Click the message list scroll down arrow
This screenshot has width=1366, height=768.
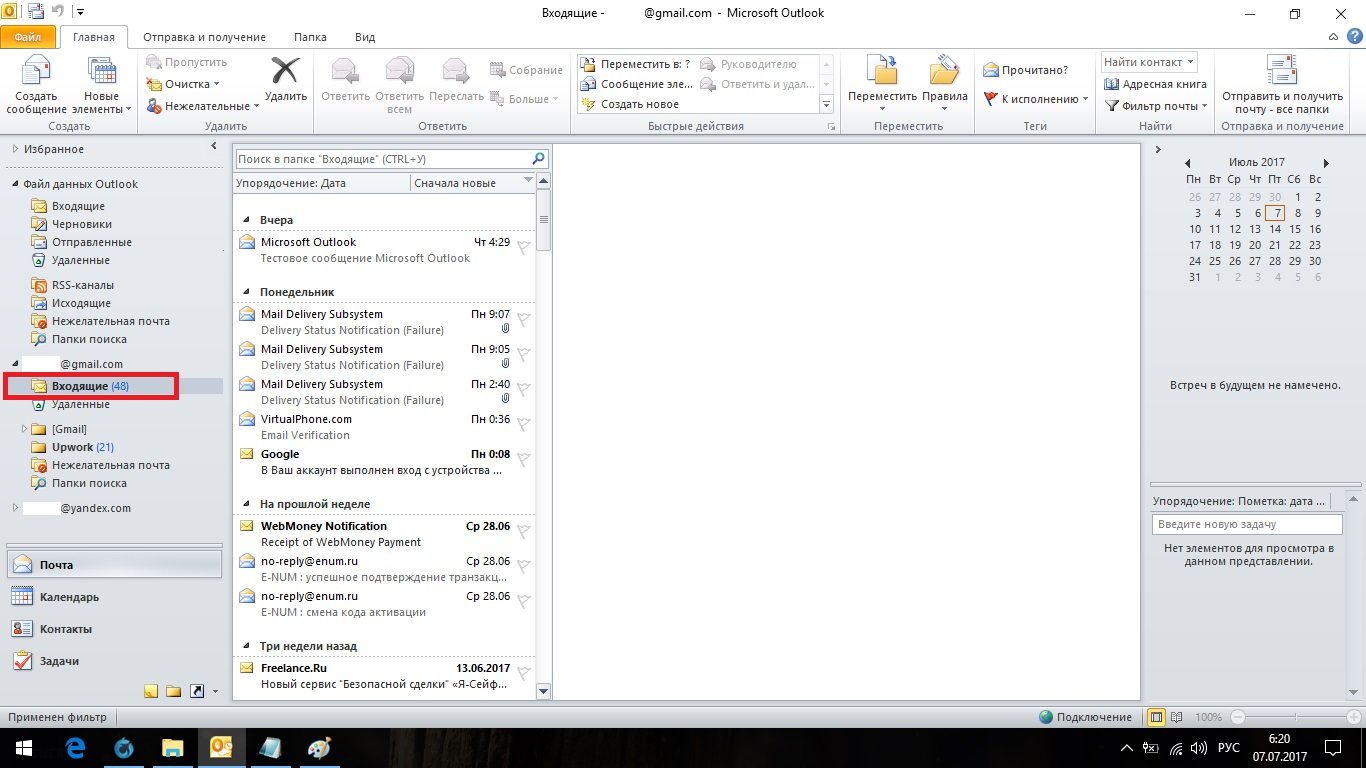coord(544,690)
